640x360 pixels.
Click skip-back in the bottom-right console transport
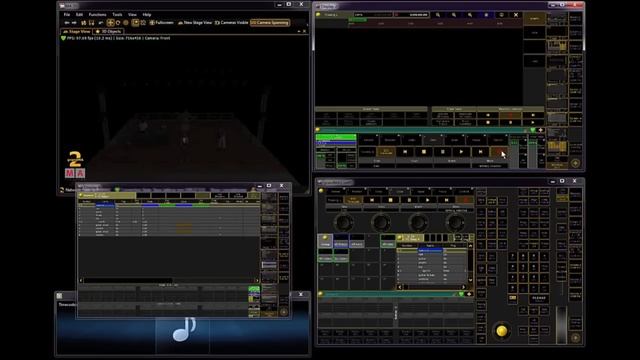371,200
